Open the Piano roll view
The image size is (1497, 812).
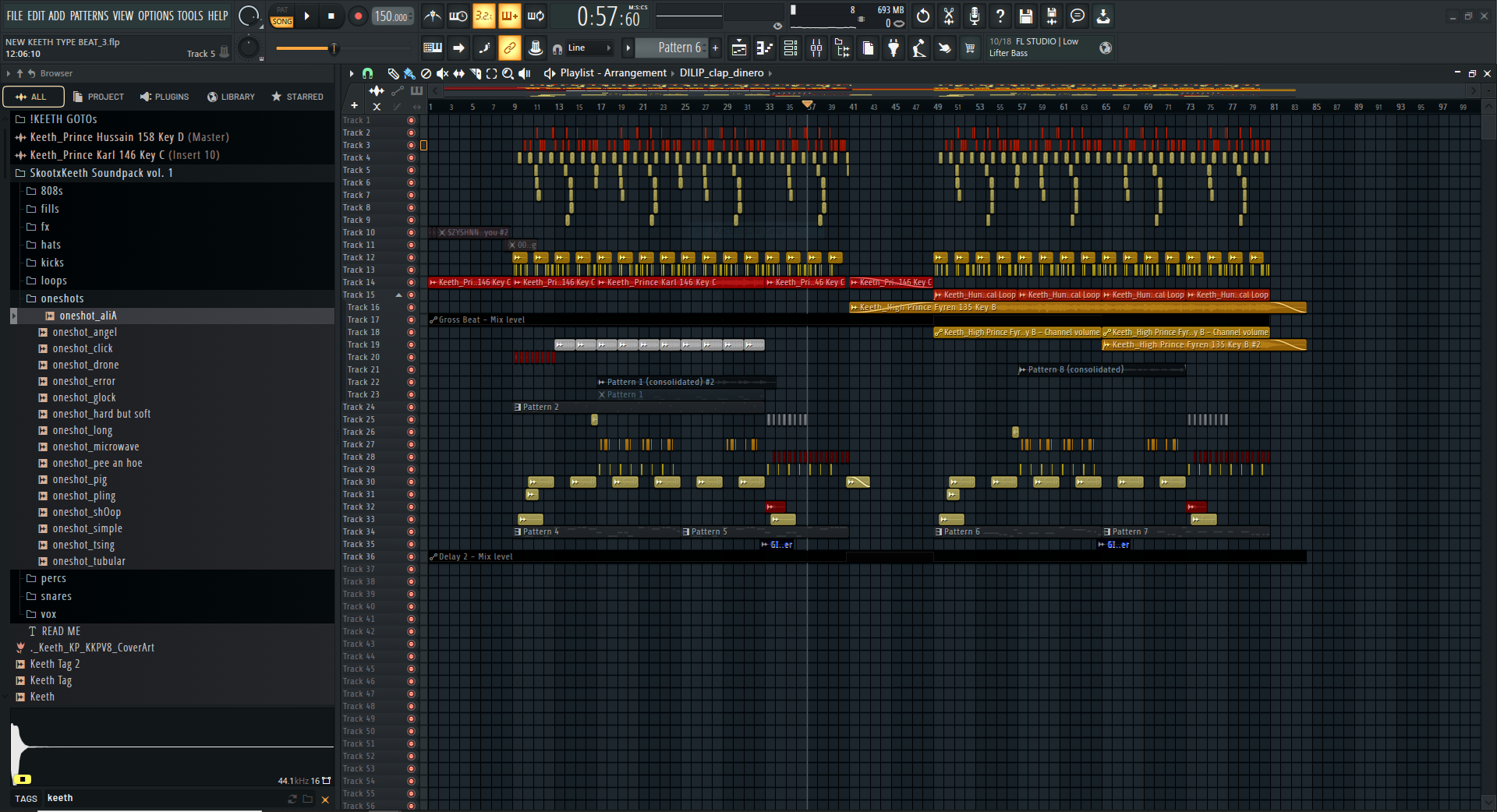coord(765,48)
